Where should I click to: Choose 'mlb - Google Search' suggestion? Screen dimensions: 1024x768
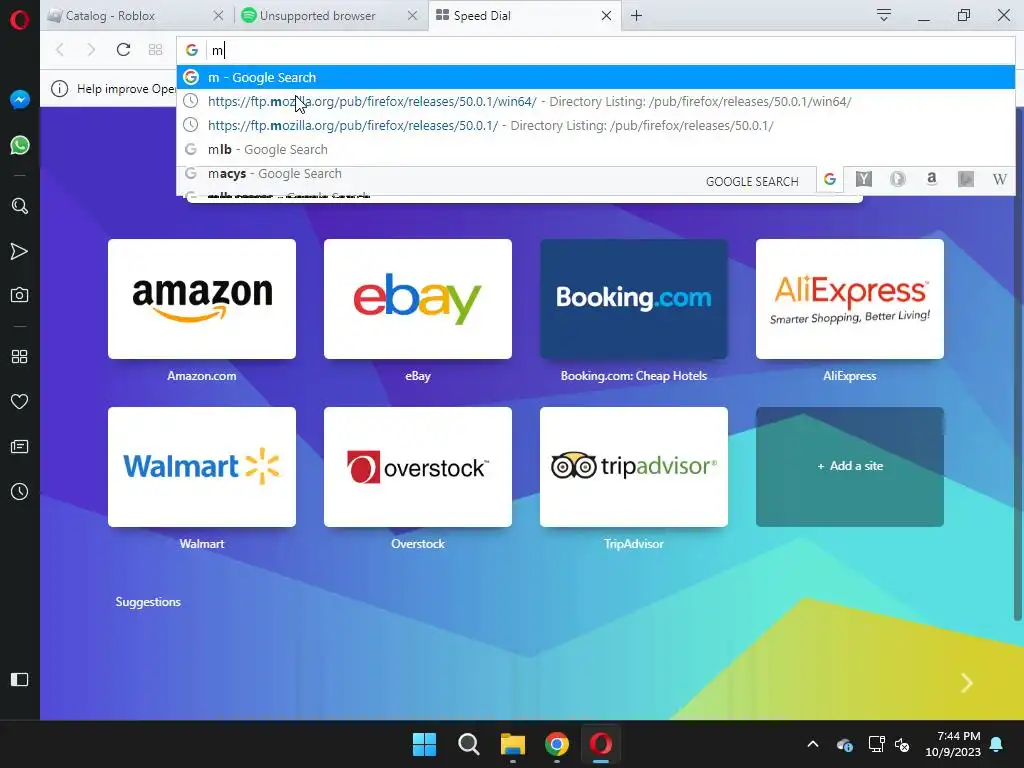pyautogui.click(x=596, y=150)
